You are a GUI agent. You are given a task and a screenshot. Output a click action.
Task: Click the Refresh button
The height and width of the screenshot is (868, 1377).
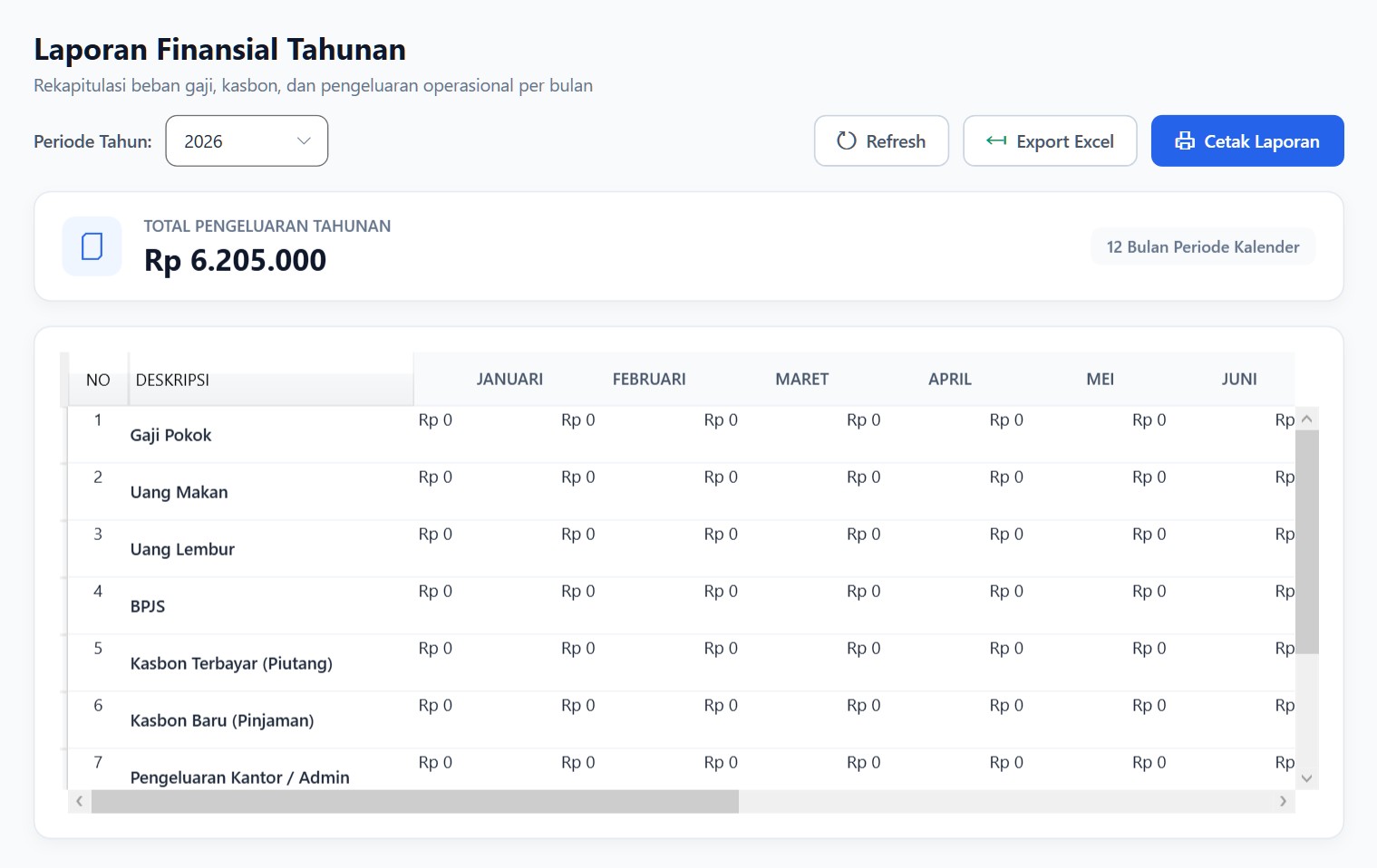(x=881, y=140)
